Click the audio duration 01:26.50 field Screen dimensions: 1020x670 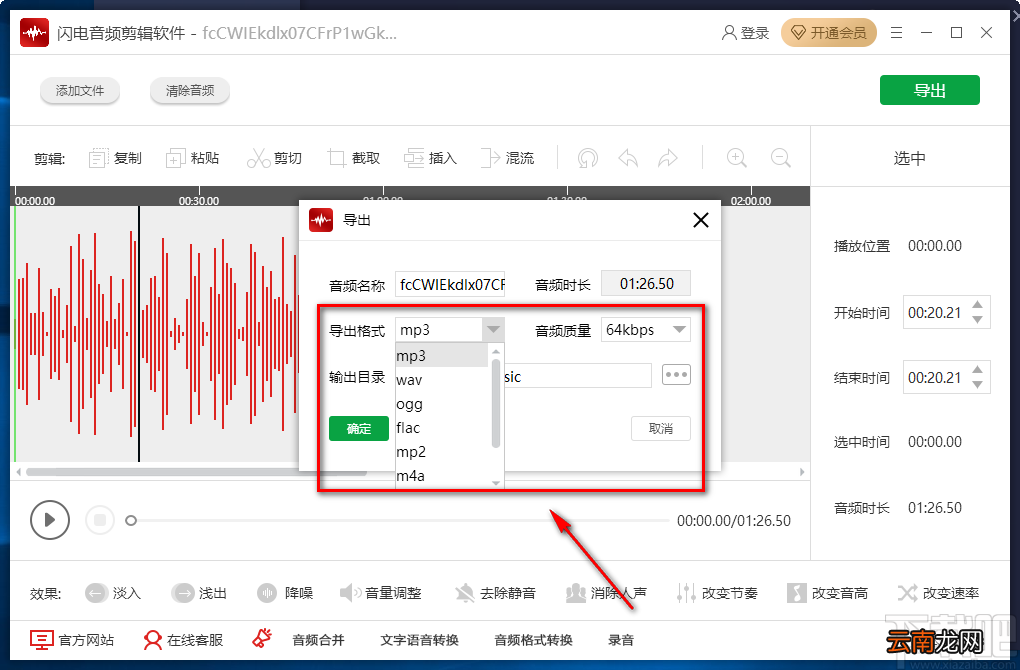click(x=646, y=284)
